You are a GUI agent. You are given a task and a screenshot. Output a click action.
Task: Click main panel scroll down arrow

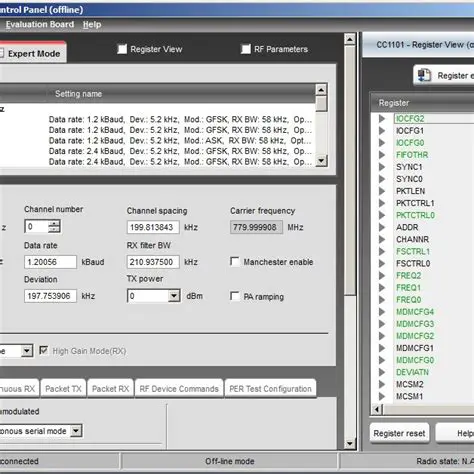pos(350,444)
